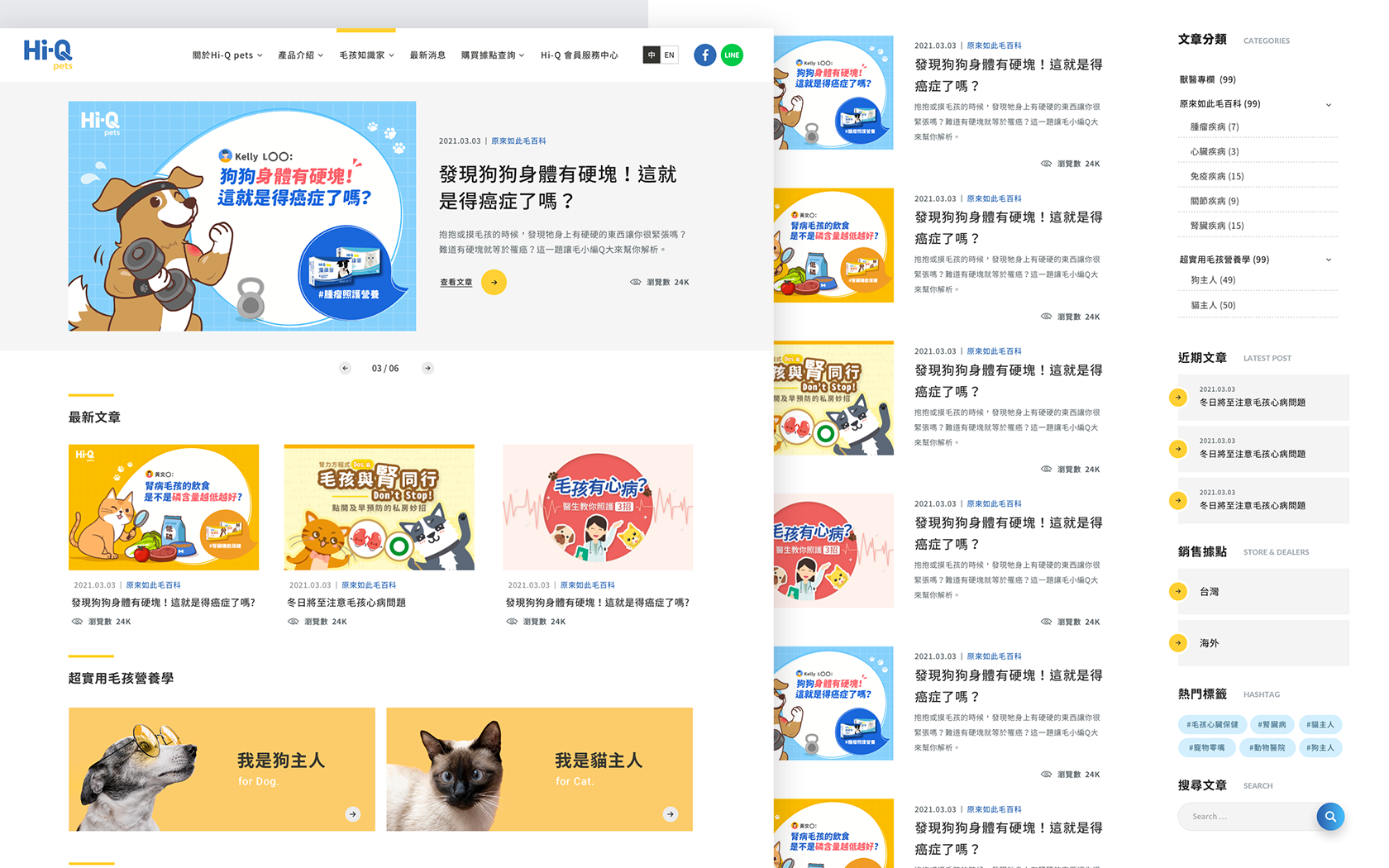Click arrow icon on 我是貓主人 banner

(x=671, y=814)
